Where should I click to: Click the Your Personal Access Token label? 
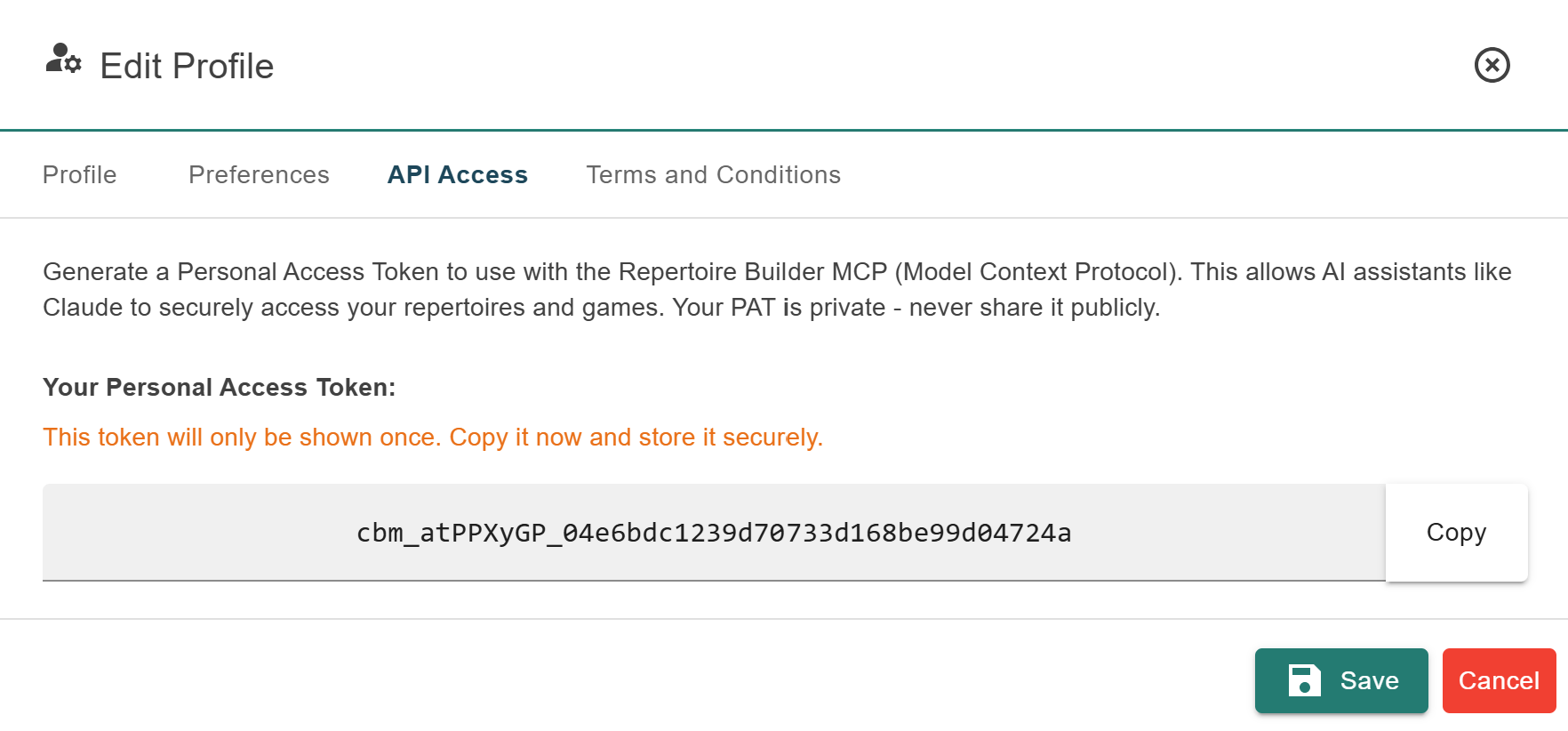pos(220,388)
